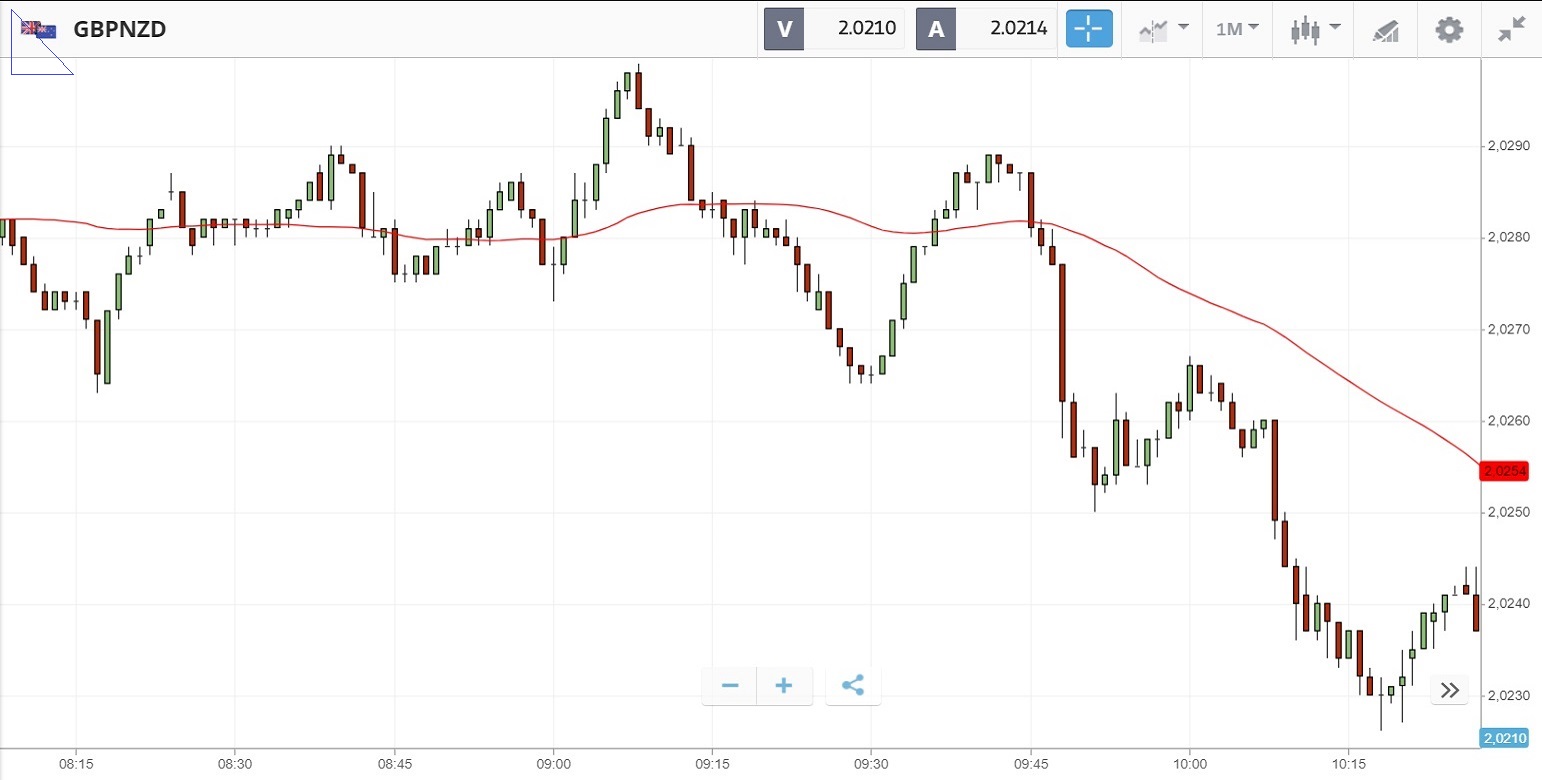
Task: Expand the candlestick chart type dropdown
Action: coord(1315,29)
